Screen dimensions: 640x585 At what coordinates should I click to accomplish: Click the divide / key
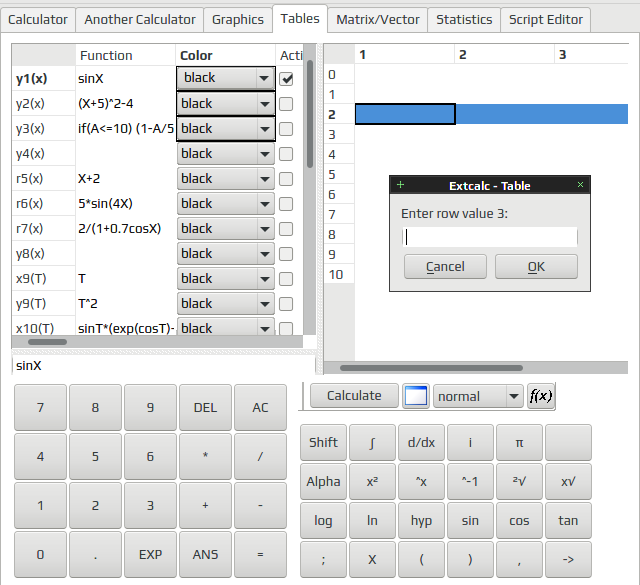pyautogui.click(x=260, y=456)
